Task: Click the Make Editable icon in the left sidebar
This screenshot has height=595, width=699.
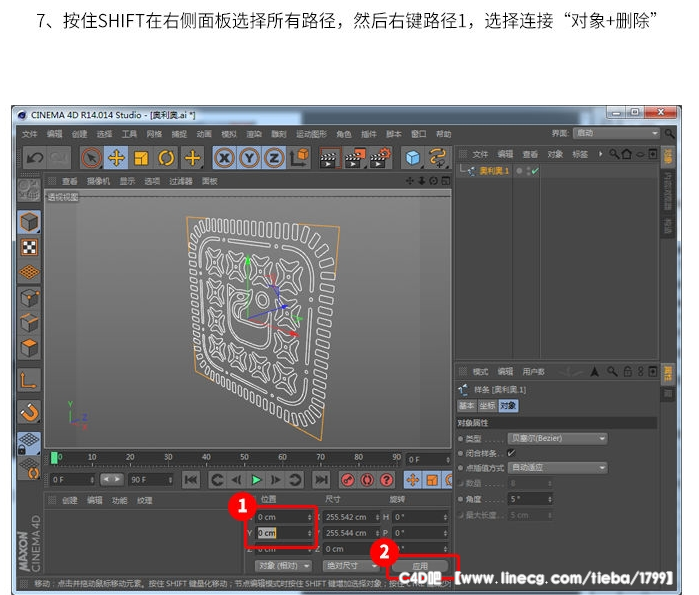Action: click(29, 189)
